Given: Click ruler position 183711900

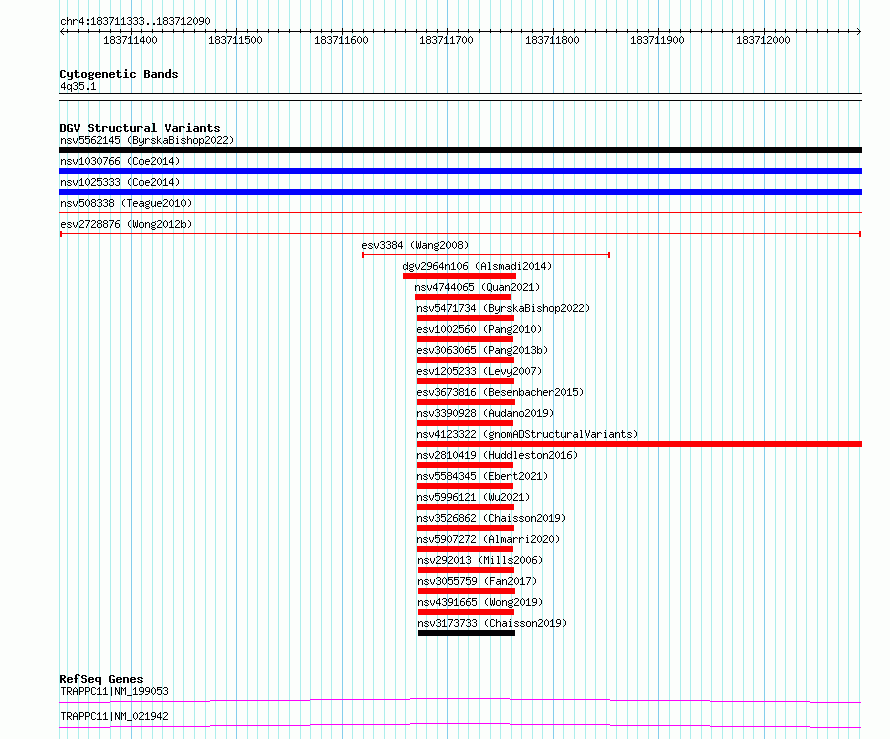Looking at the screenshot, I should (x=658, y=40).
